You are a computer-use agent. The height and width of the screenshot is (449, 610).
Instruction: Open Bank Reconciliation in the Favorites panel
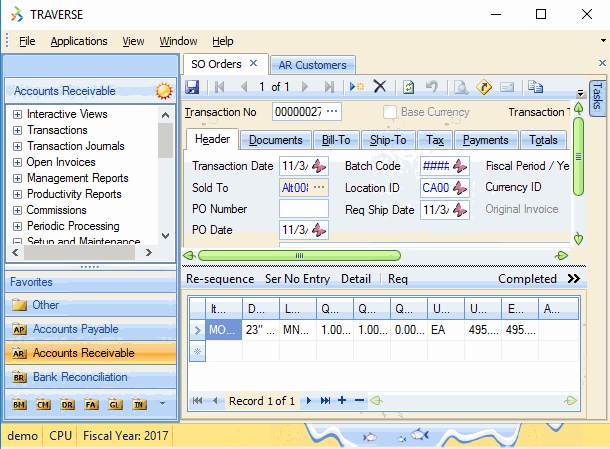80,377
